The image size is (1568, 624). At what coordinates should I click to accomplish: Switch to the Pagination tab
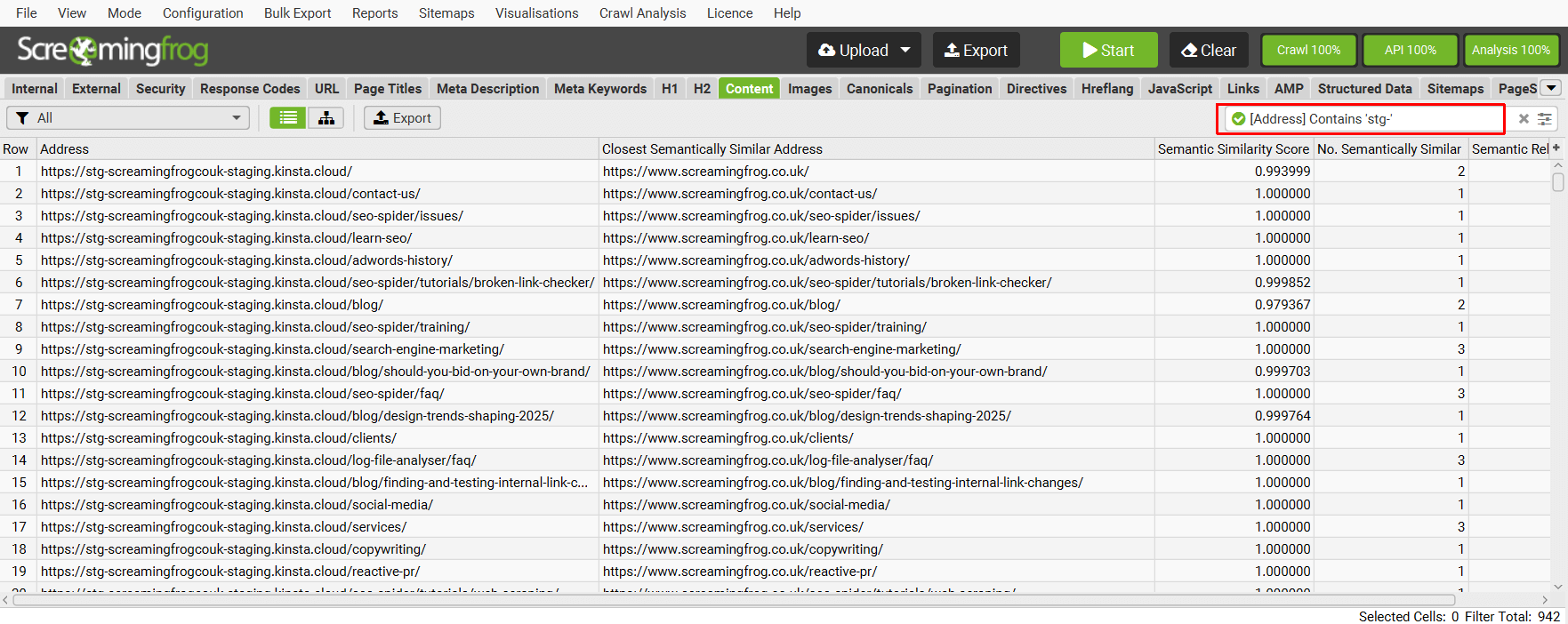coord(960,88)
